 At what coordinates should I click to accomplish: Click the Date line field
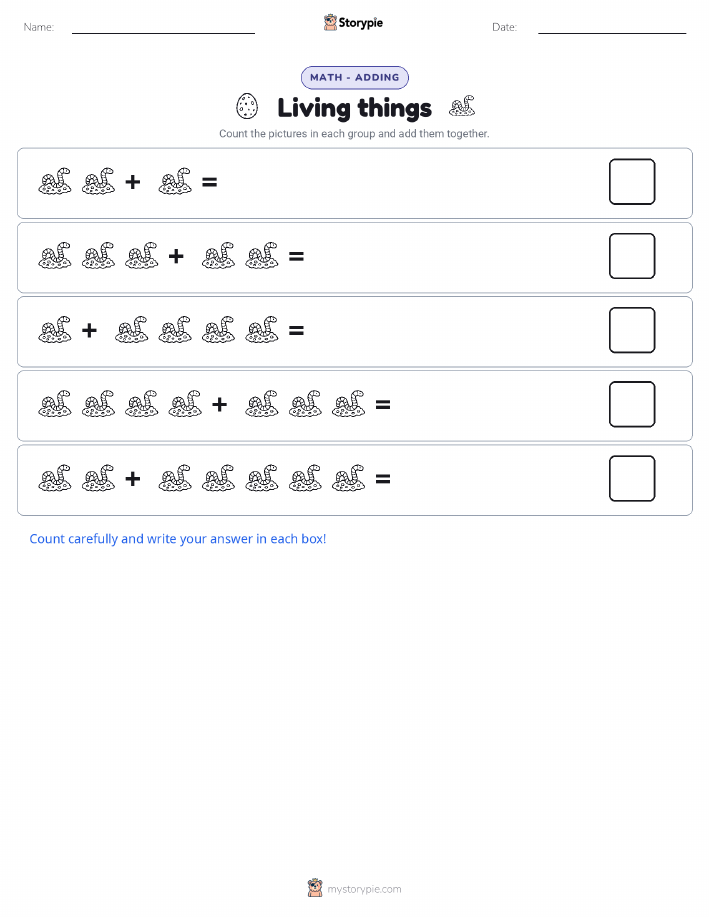[x=612, y=28]
